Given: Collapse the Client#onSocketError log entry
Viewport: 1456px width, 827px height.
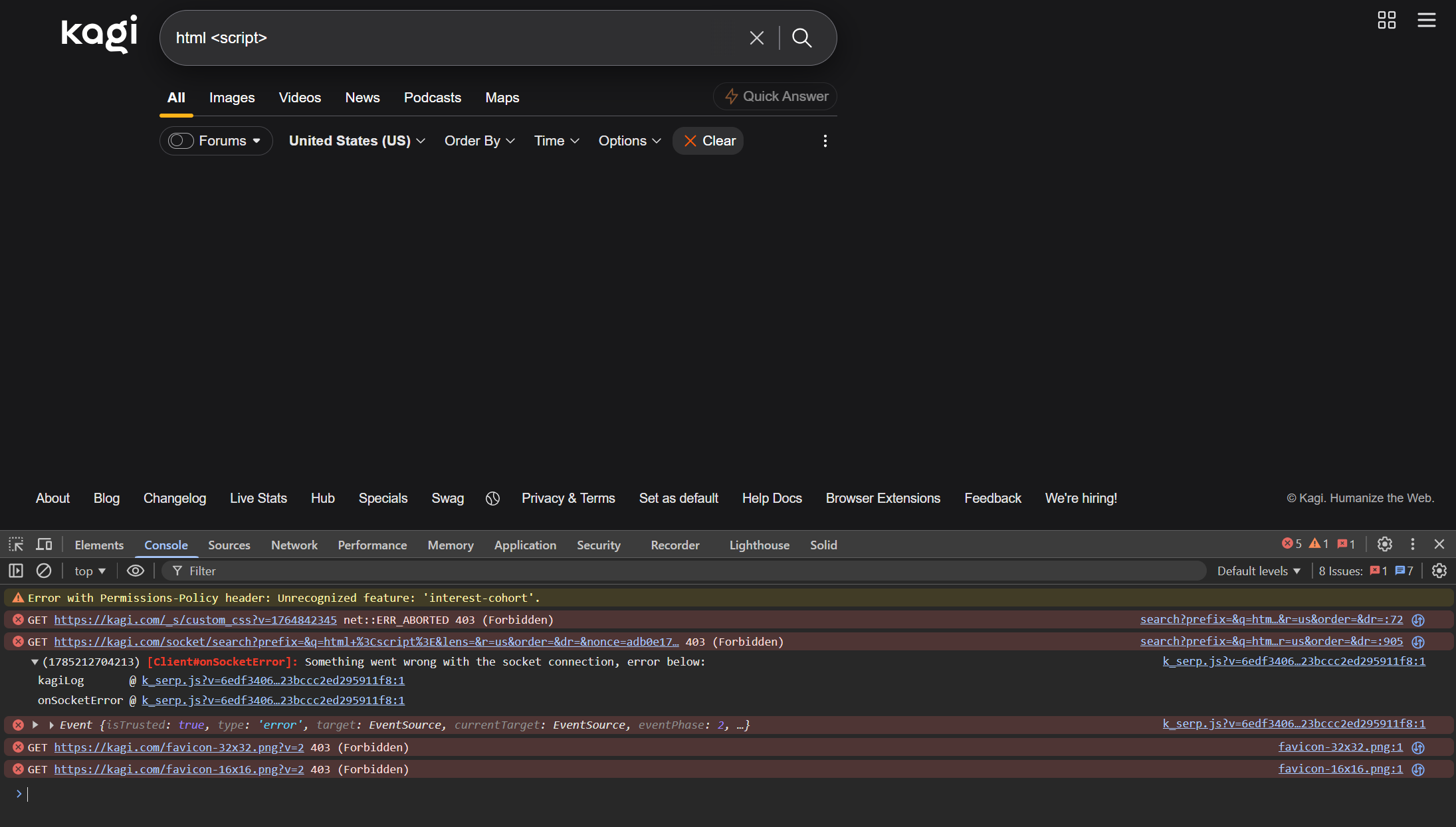Looking at the screenshot, I should (x=35, y=662).
